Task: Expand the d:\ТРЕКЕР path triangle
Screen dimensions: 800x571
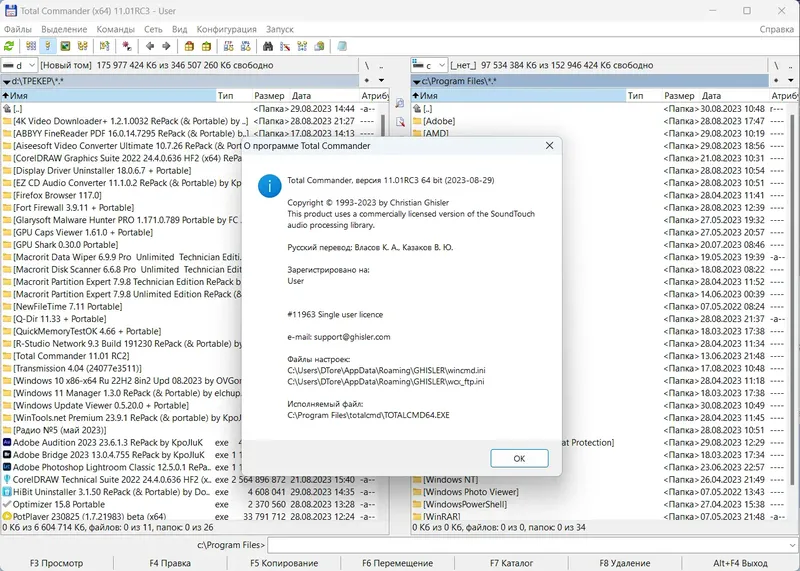Action: pyautogui.click(x=6, y=82)
